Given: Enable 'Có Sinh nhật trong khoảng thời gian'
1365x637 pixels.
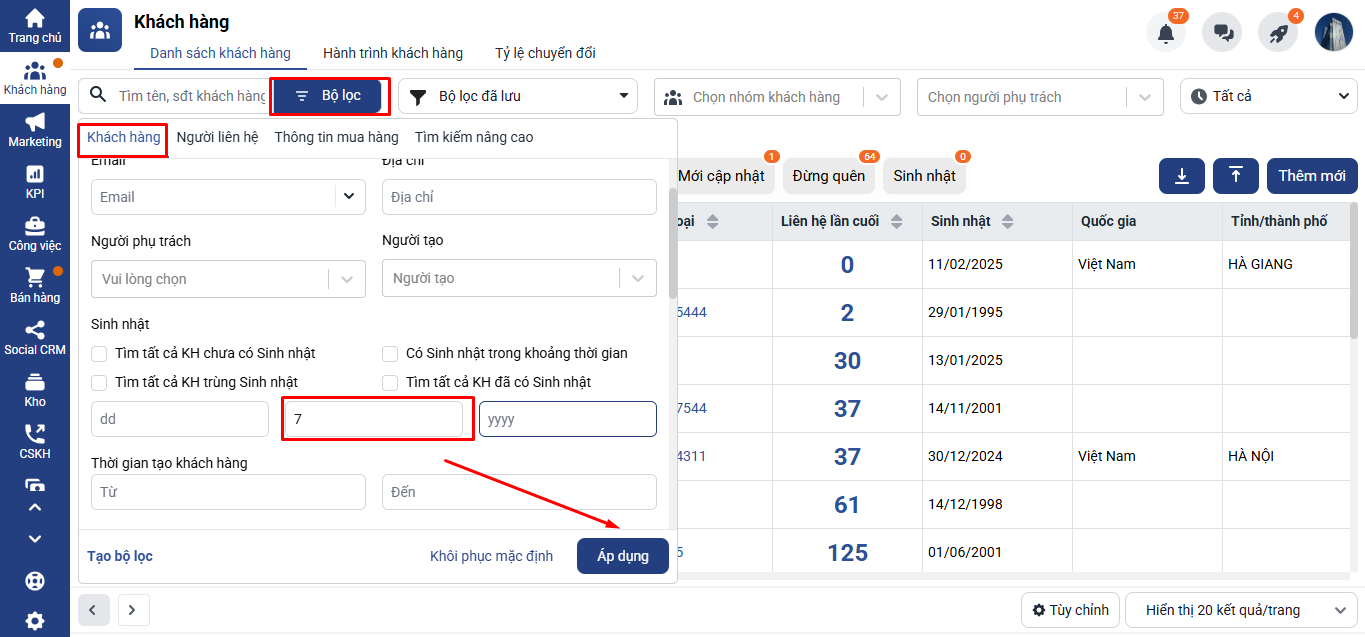Looking at the screenshot, I should (x=390, y=353).
